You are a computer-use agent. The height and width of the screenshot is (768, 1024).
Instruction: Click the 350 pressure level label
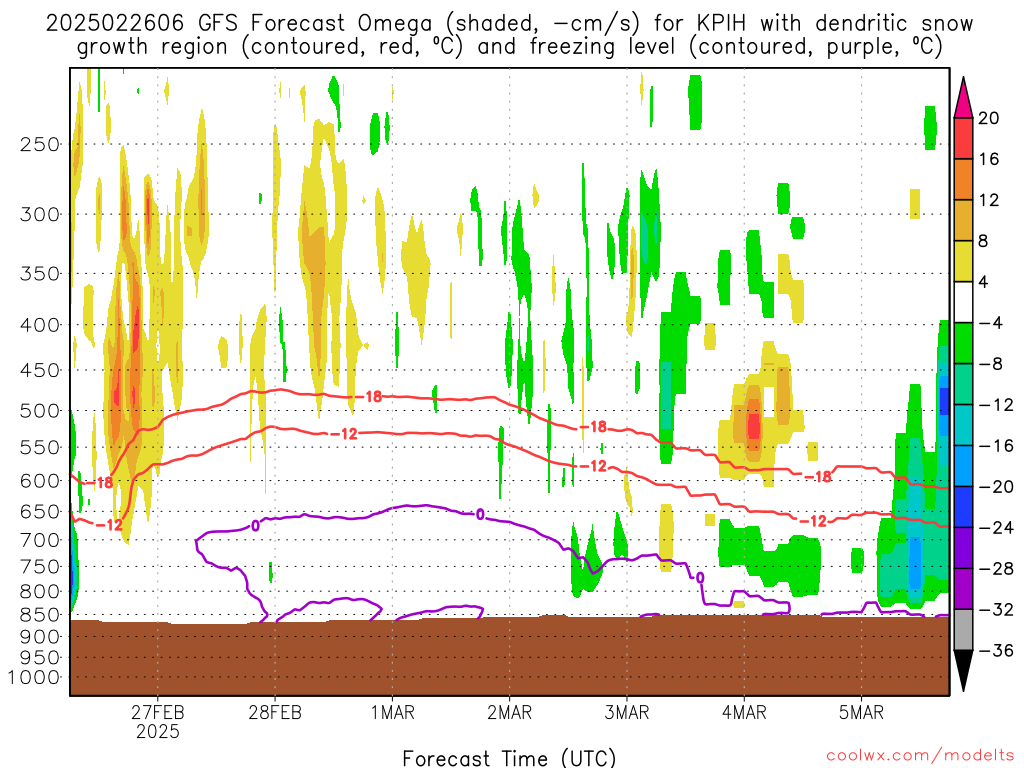tap(40, 274)
